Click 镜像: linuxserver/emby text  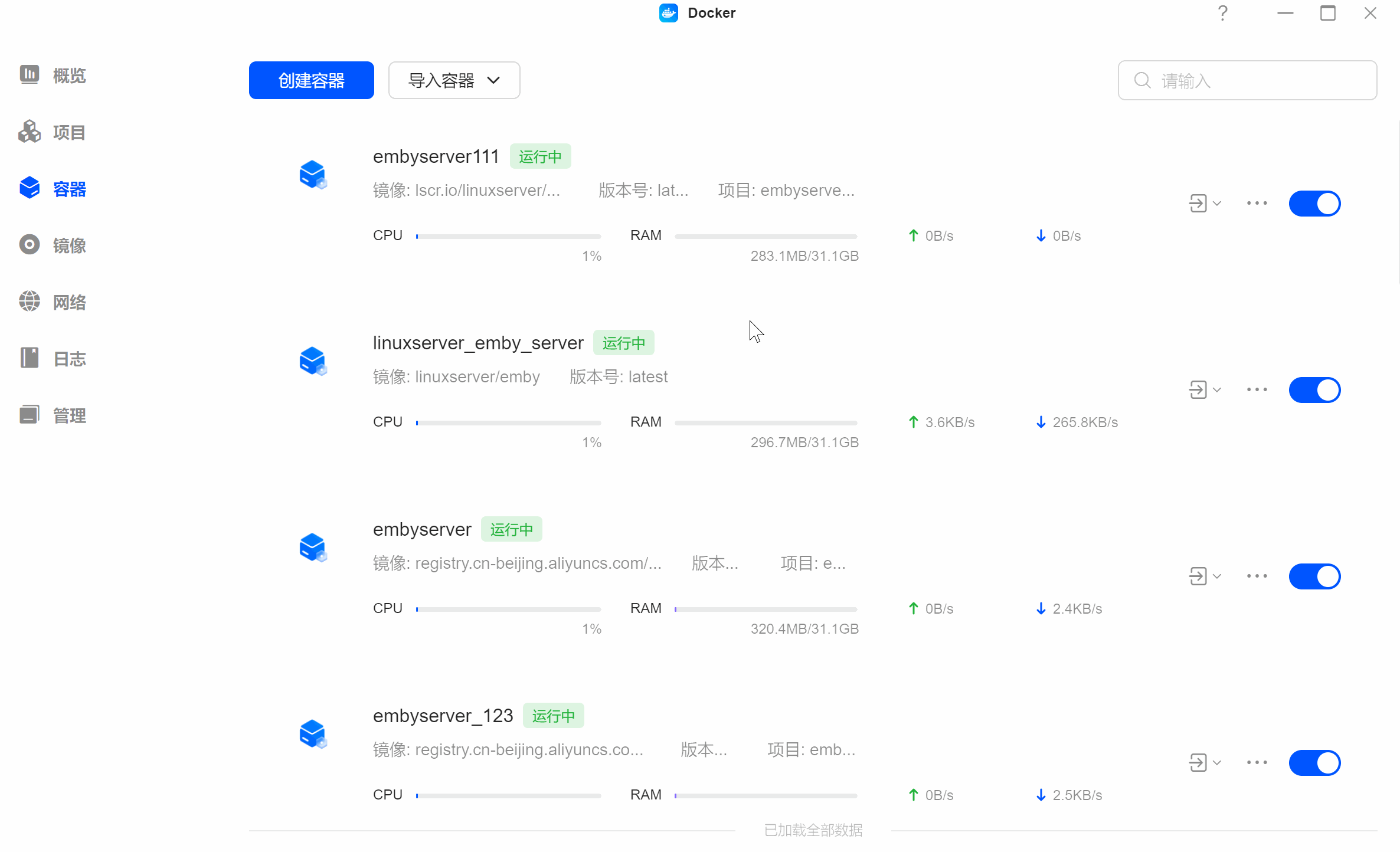click(x=456, y=376)
